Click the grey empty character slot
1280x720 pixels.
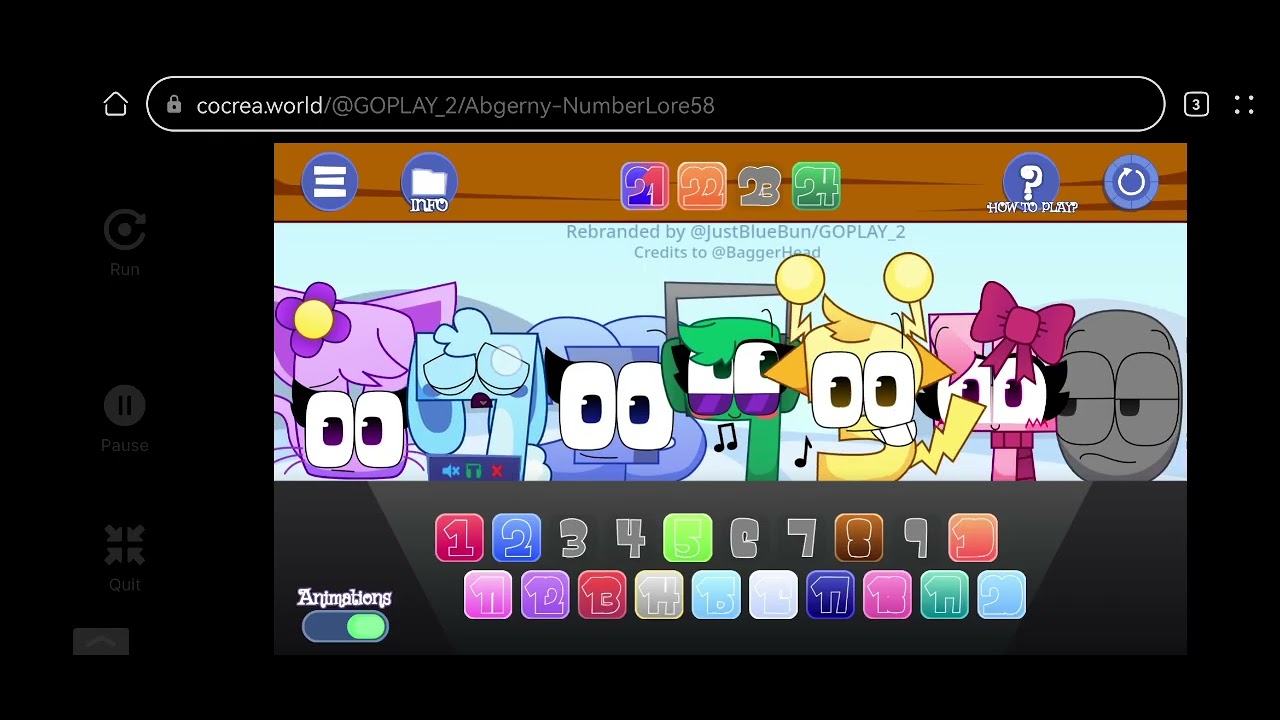tap(1120, 395)
